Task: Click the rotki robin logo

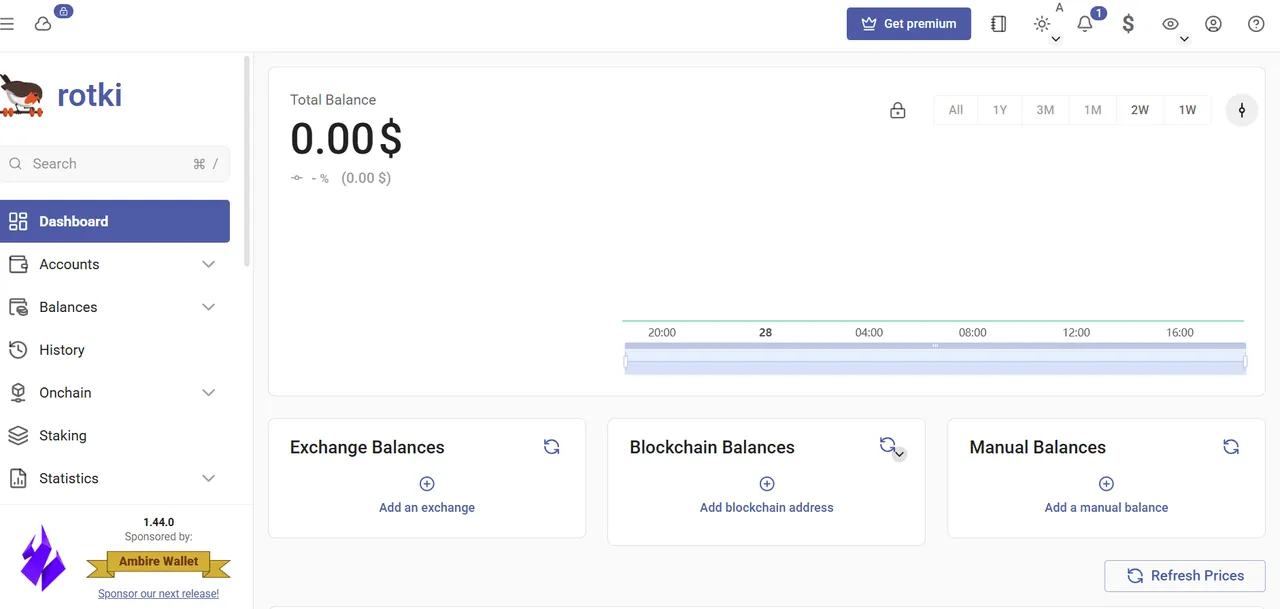Action: [x=22, y=95]
